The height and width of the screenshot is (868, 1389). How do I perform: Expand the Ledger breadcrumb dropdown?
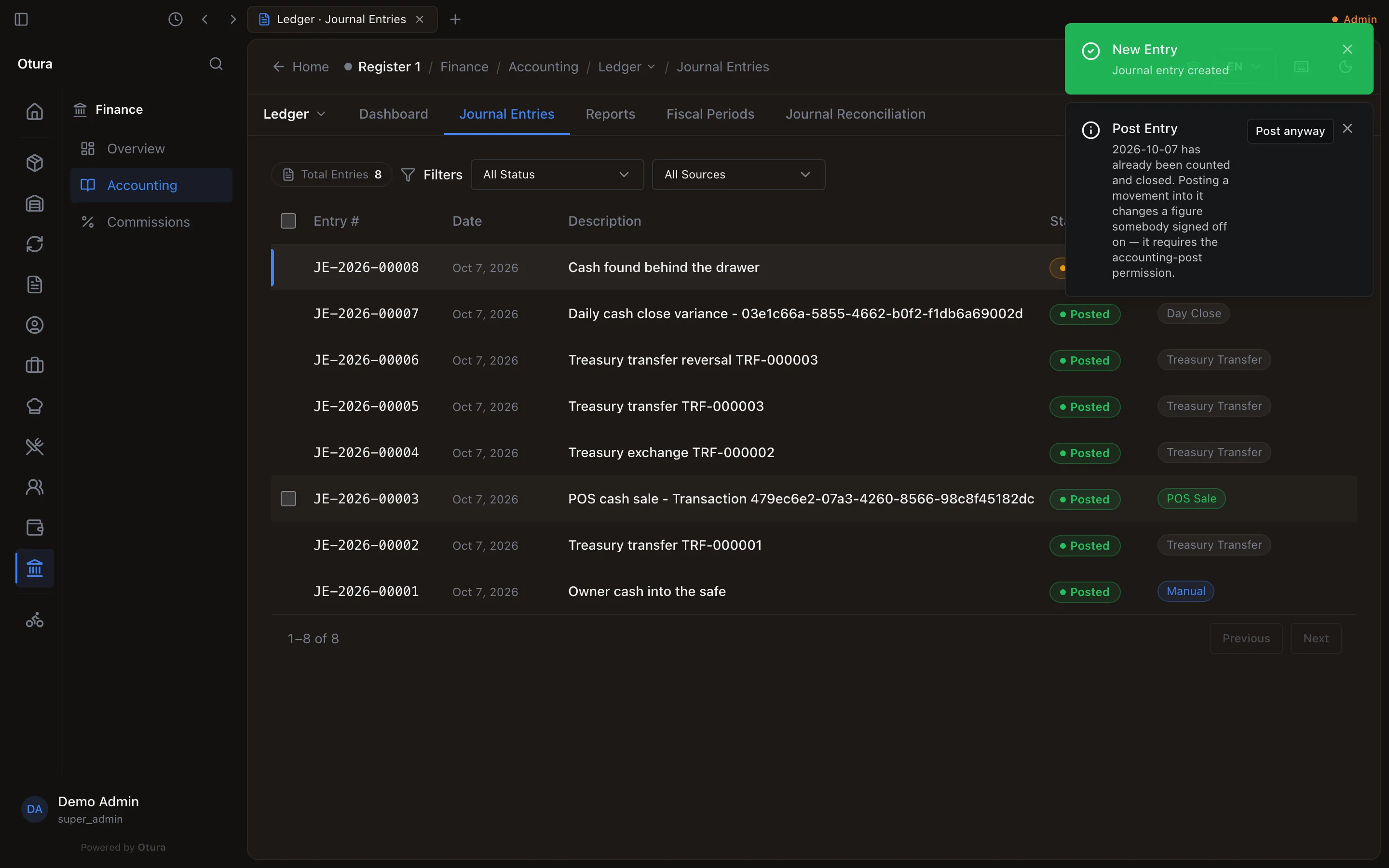(627, 67)
